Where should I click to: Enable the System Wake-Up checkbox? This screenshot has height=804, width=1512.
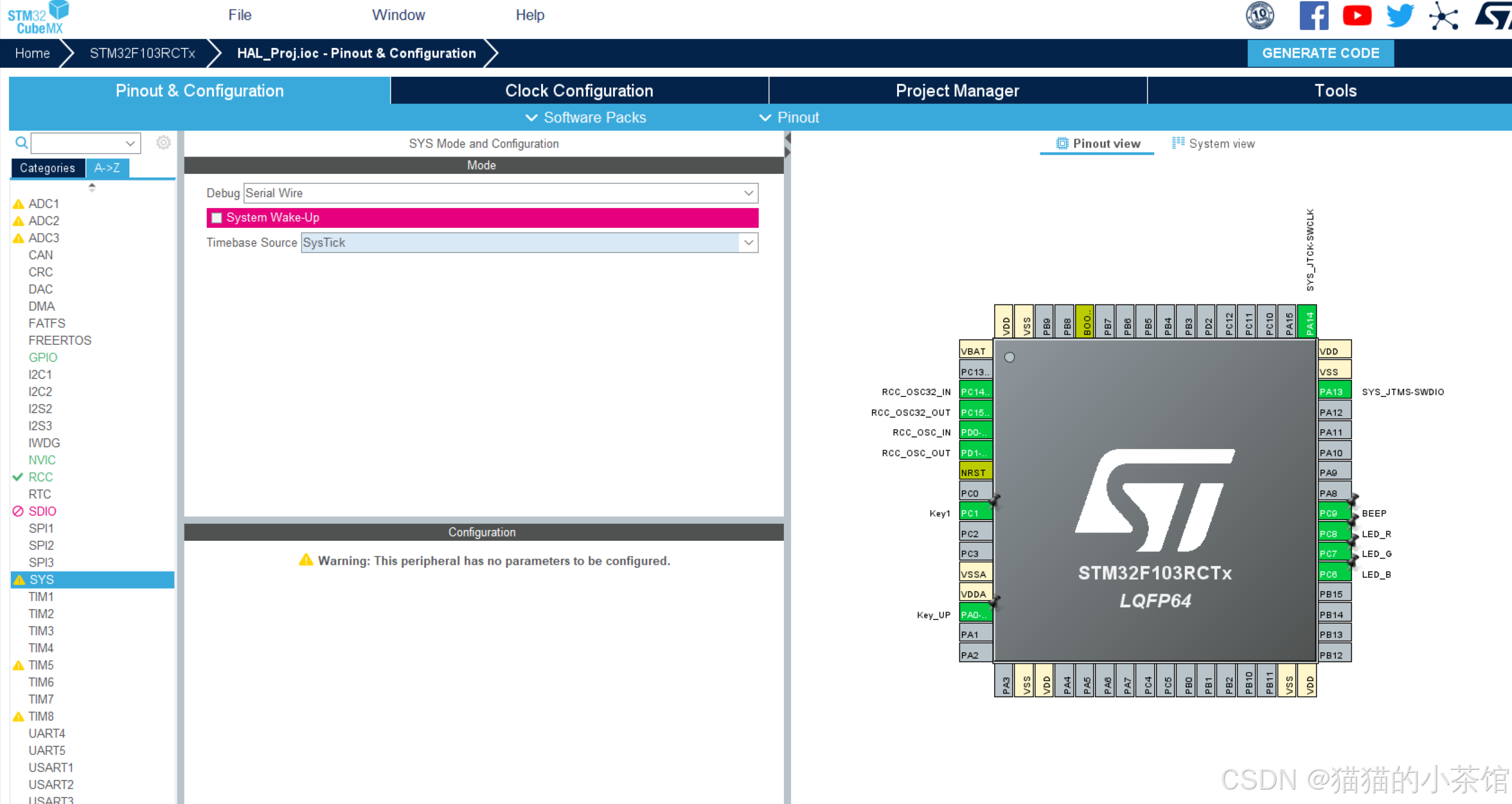coord(217,218)
